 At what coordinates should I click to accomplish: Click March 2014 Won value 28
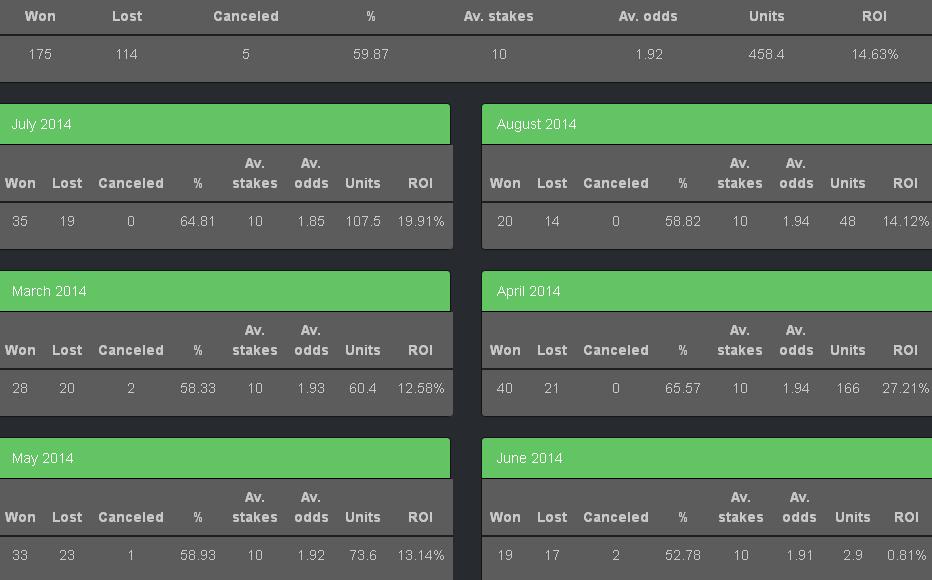click(20, 389)
